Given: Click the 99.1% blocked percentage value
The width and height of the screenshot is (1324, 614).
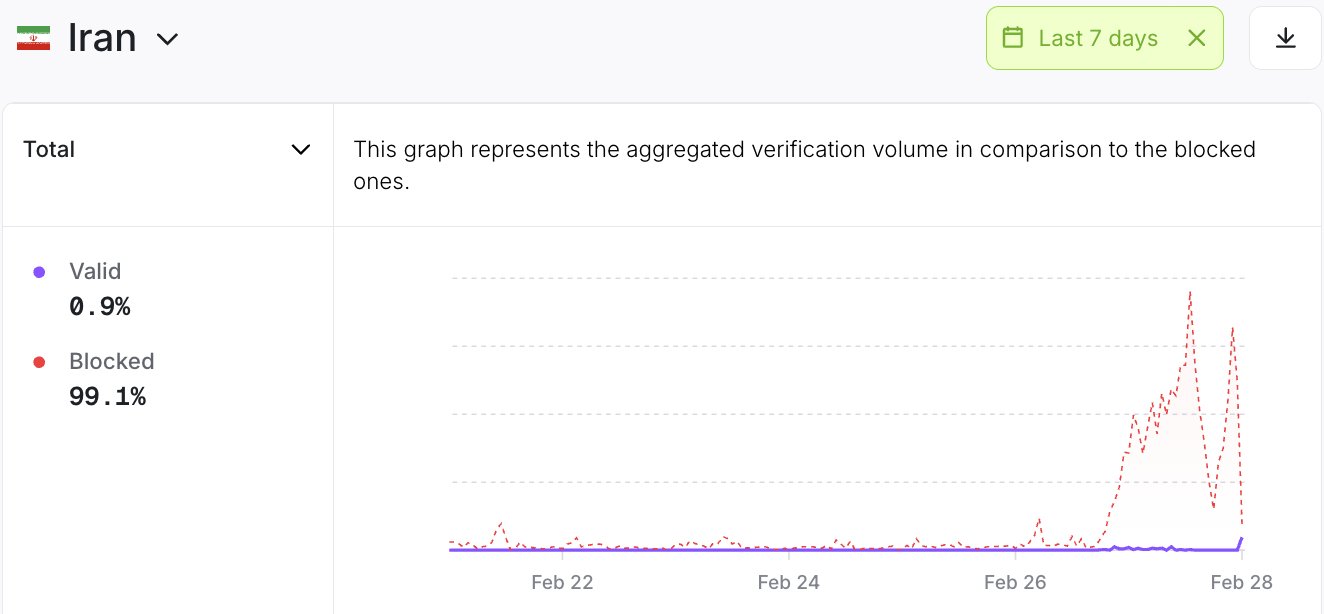Looking at the screenshot, I should [x=107, y=397].
